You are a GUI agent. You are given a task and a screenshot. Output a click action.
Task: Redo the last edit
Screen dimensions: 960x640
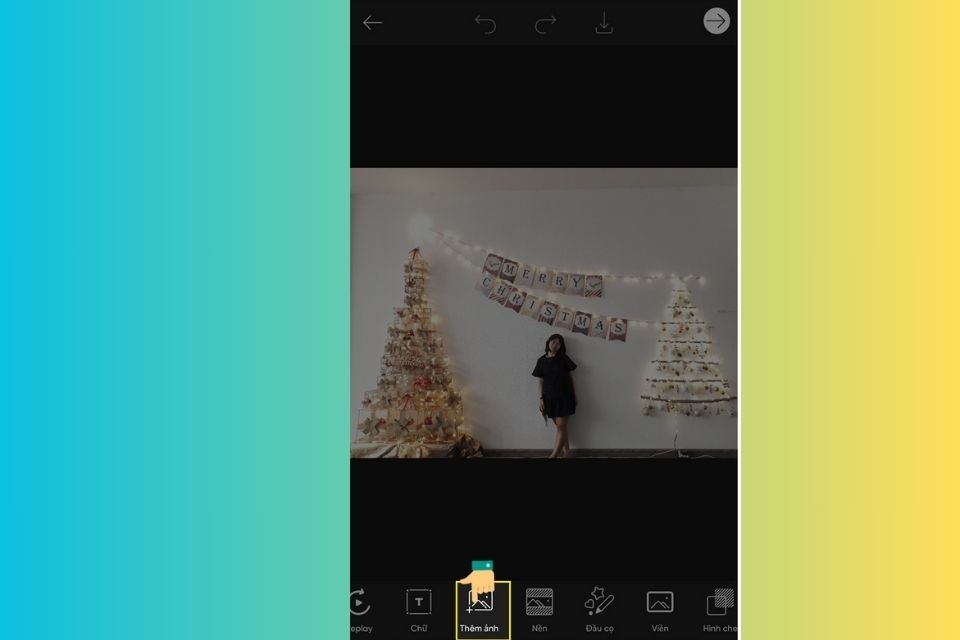545,24
